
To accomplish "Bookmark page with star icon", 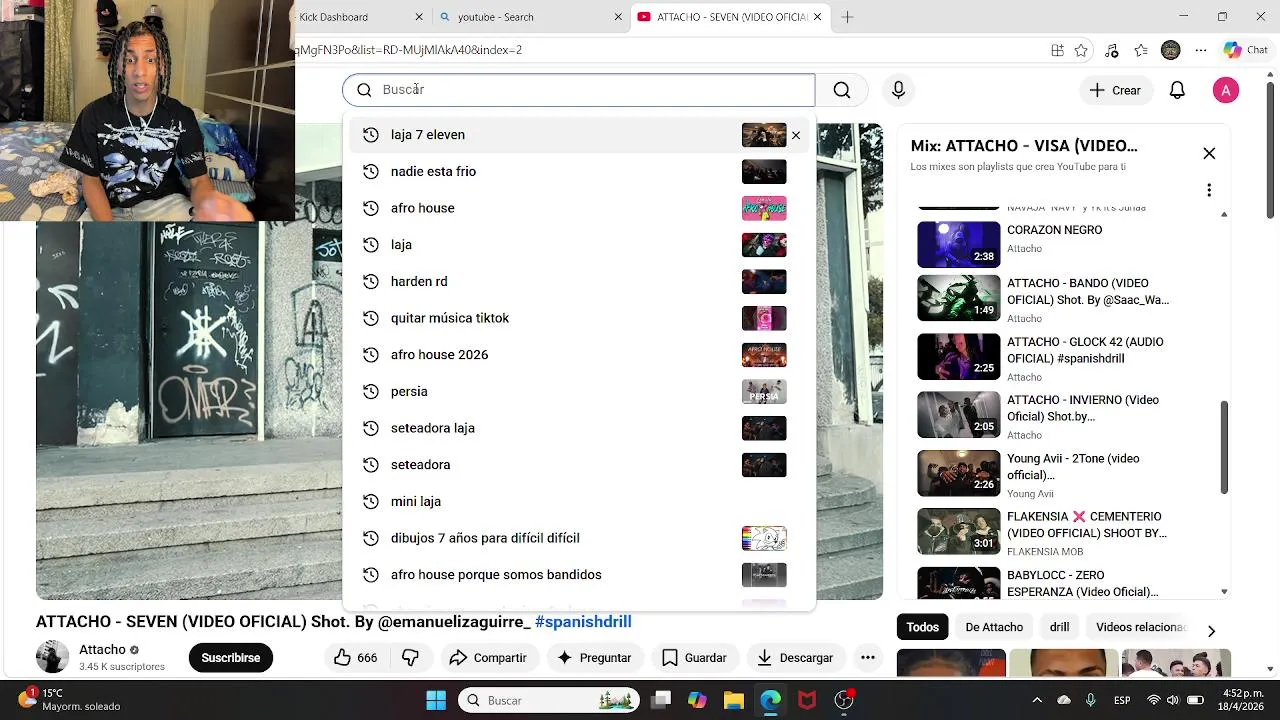I will click(x=1081, y=50).
